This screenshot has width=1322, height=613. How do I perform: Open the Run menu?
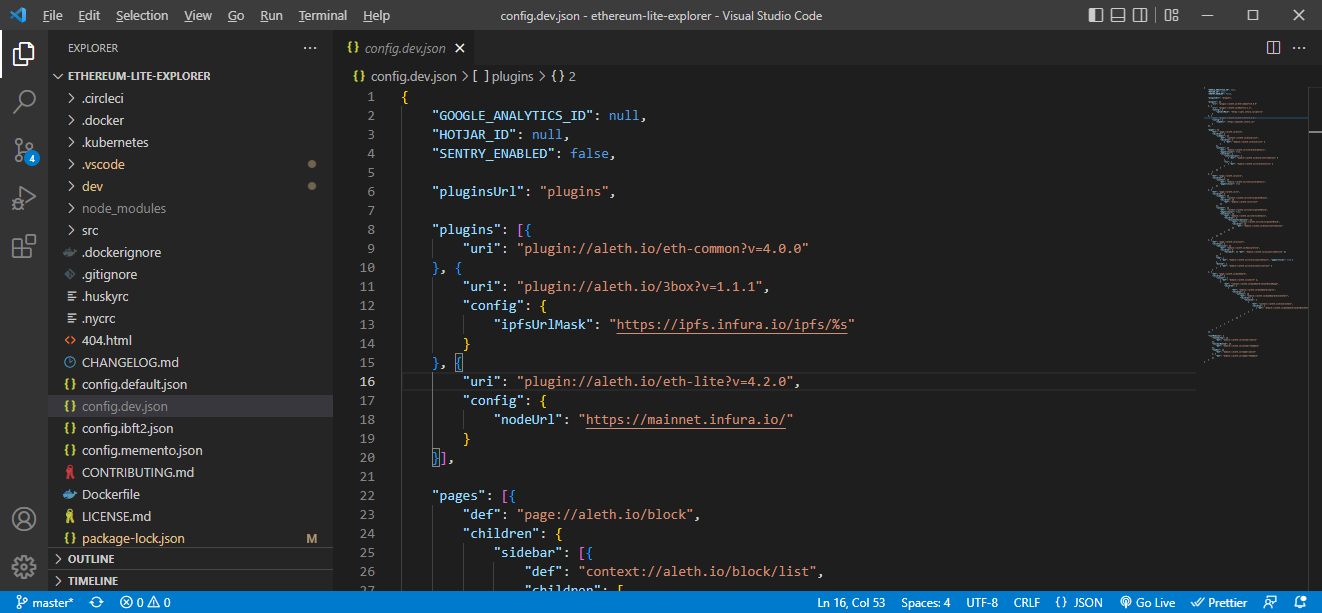(x=271, y=16)
